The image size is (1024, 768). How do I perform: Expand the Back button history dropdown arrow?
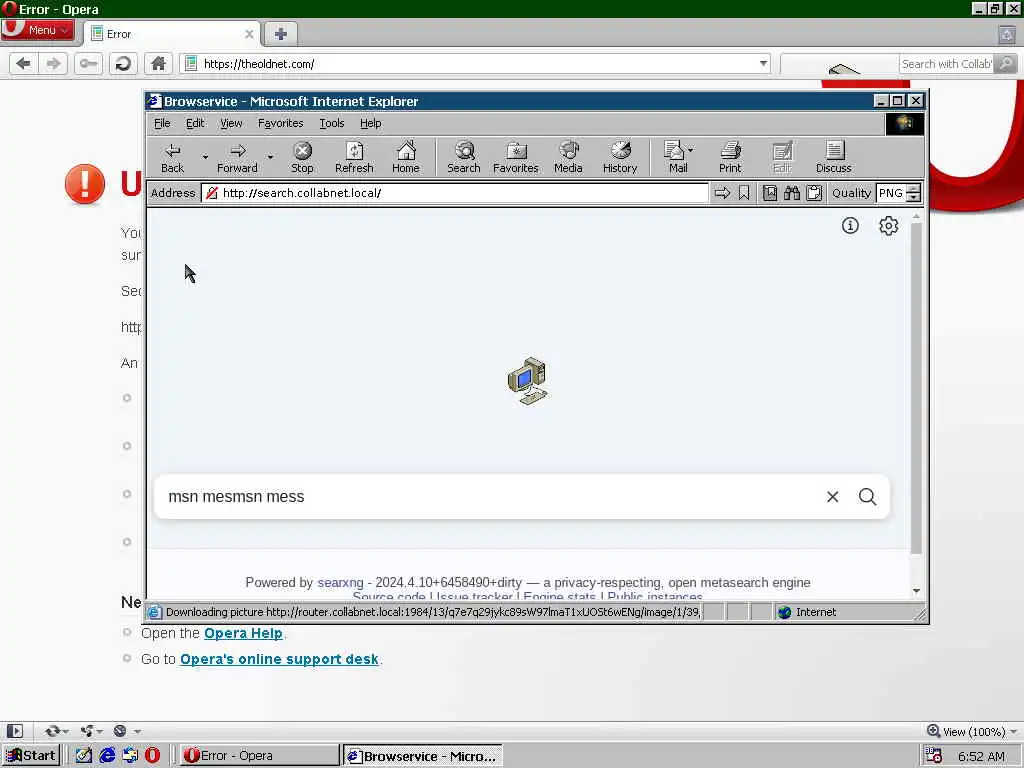(205, 157)
